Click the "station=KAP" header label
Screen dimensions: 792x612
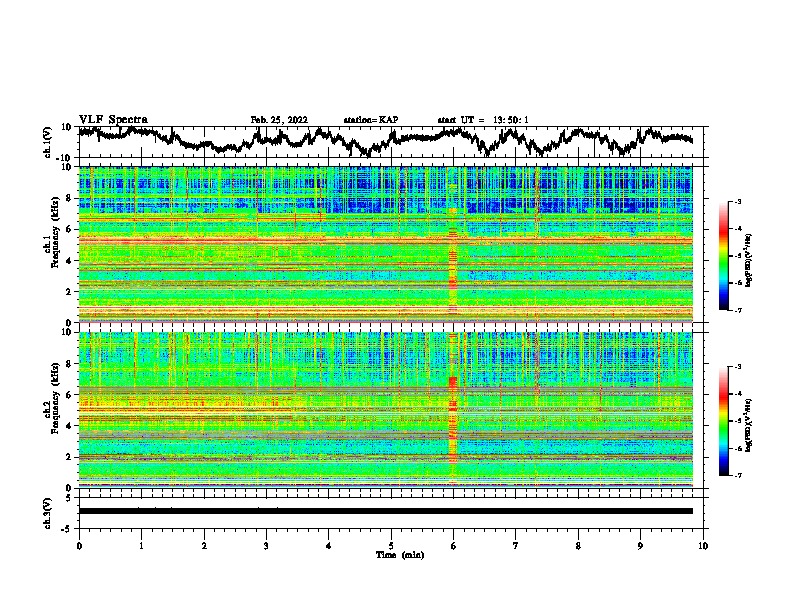(371, 120)
